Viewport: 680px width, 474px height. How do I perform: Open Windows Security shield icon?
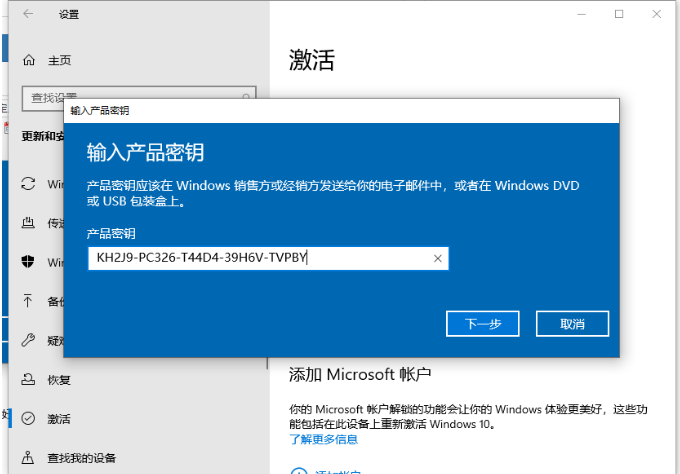(28, 262)
